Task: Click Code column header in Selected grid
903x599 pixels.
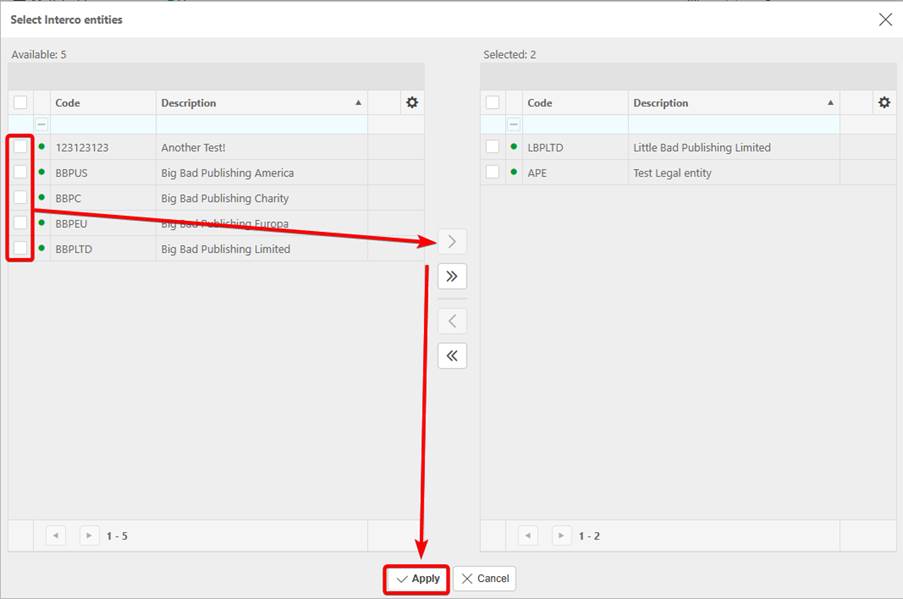Action: [575, 103]
